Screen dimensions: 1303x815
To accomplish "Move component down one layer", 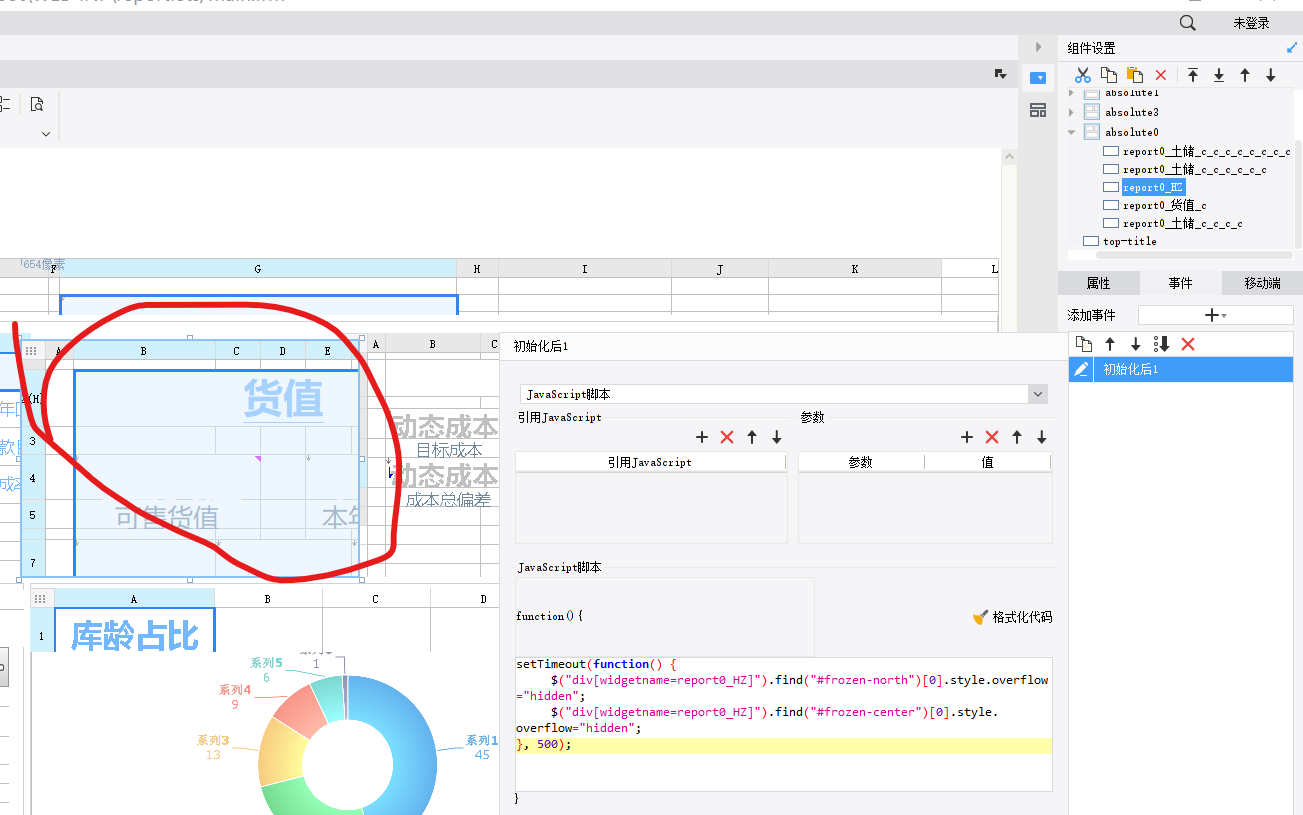I will click(1271, 75).
